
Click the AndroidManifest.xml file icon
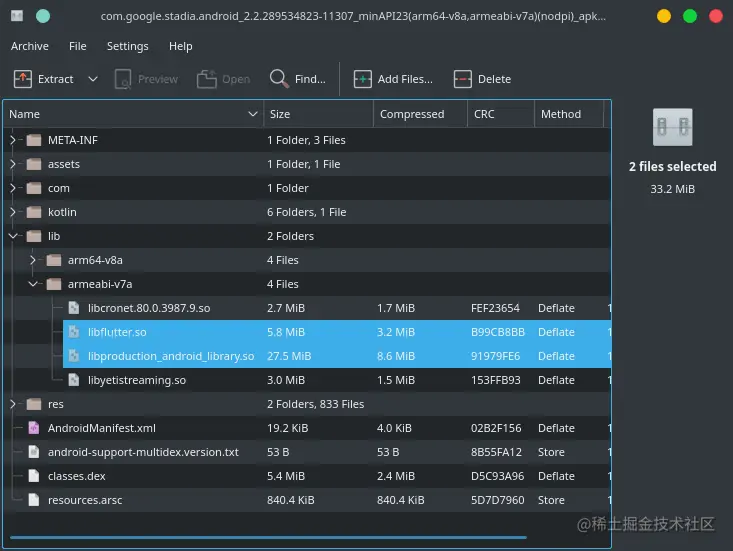tap(34, 428)
